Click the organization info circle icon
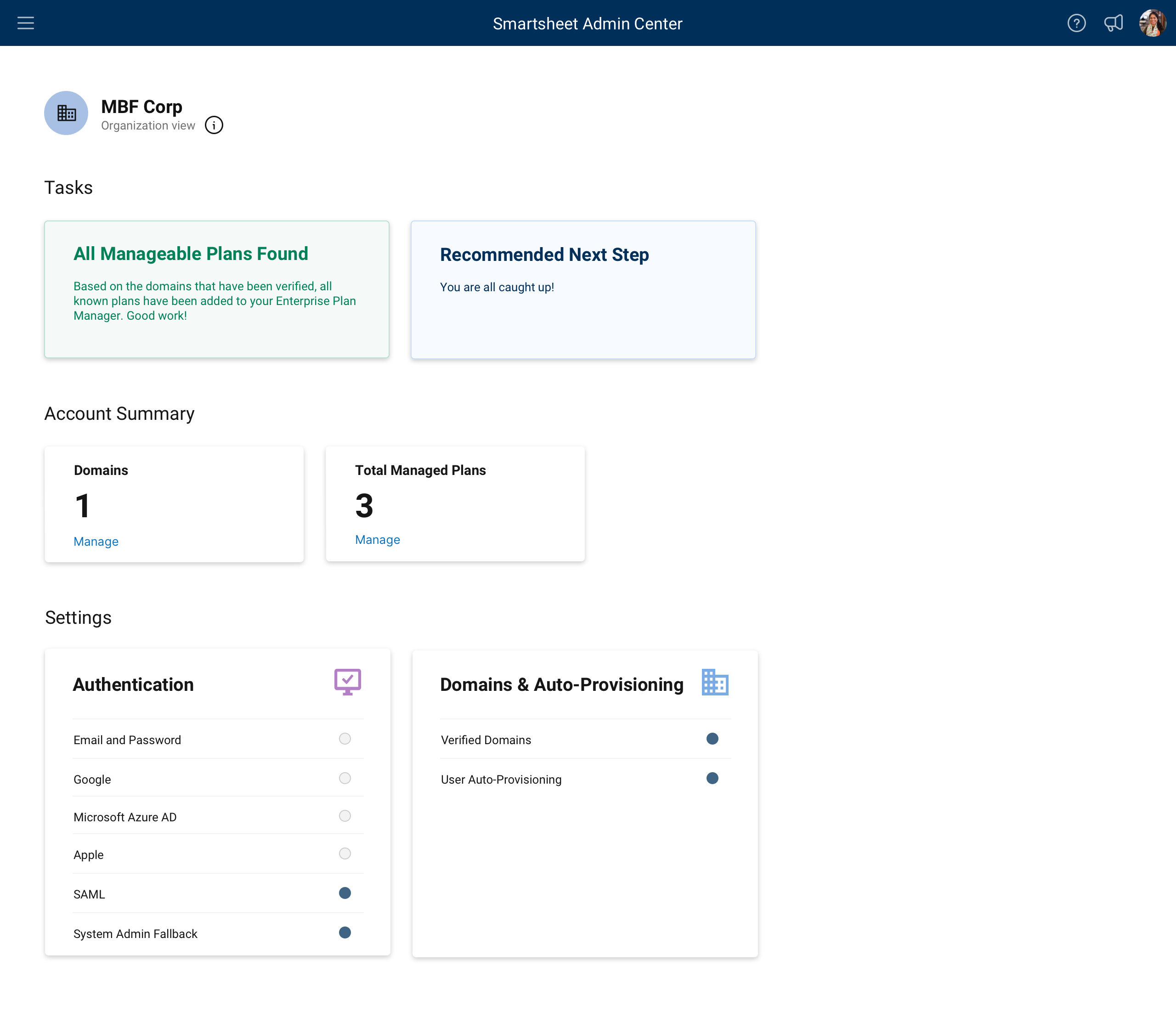1176x1017 pixels. [214, 126]
